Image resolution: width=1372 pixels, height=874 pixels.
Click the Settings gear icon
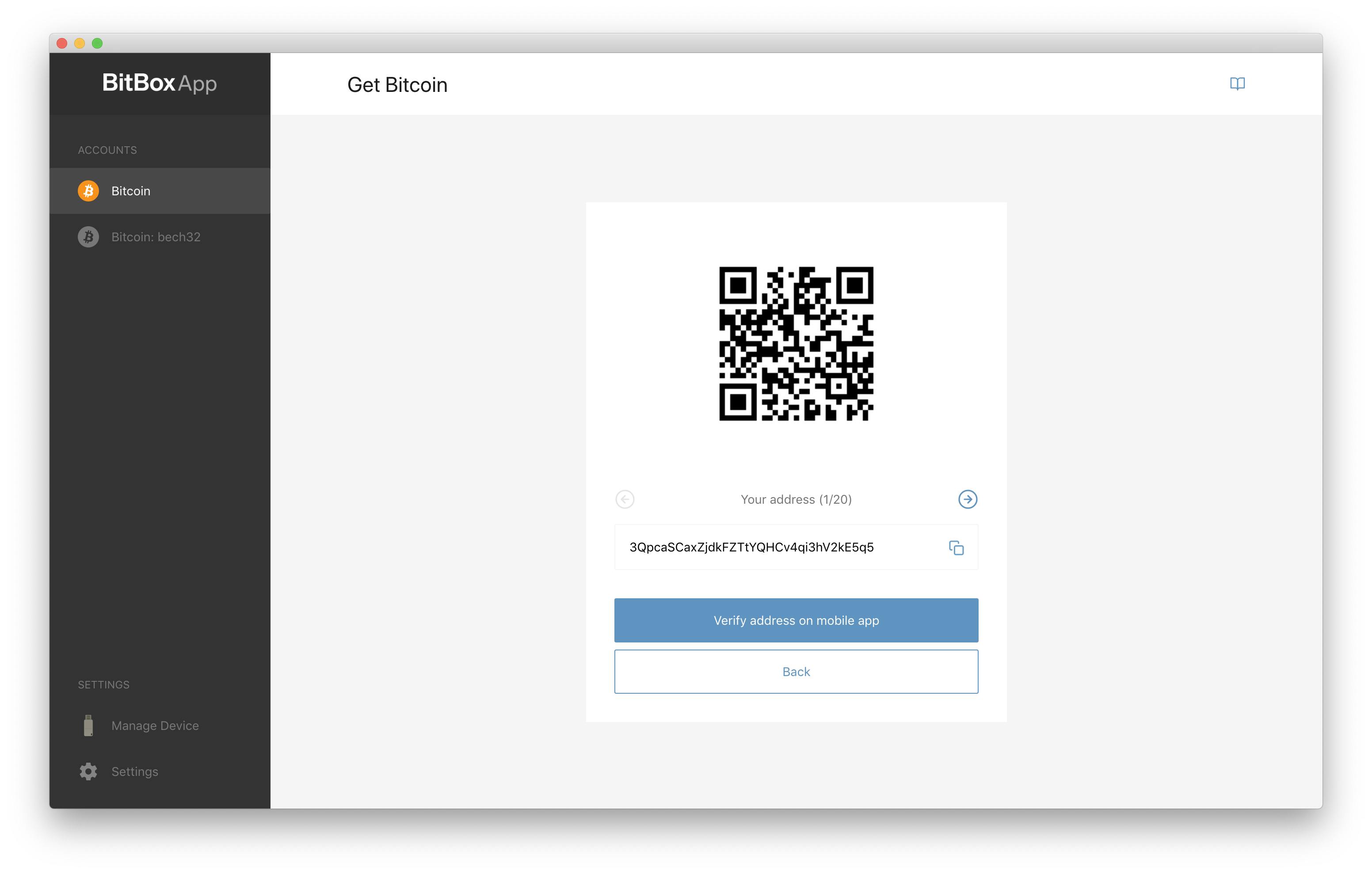[88, 771]
